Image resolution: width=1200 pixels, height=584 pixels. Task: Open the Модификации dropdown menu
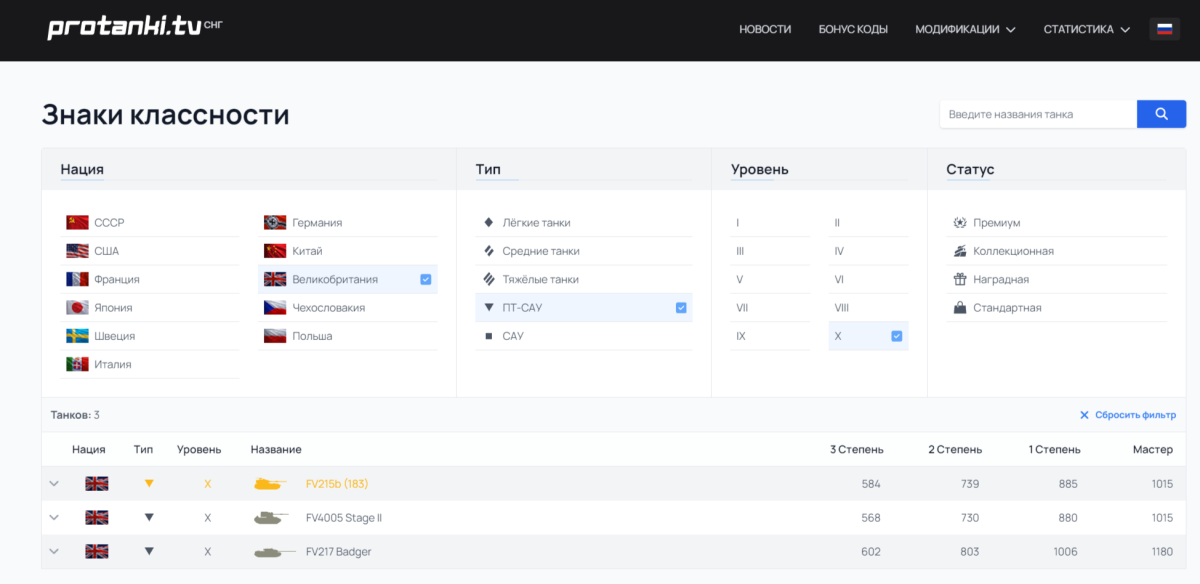(x=965, y=29)
